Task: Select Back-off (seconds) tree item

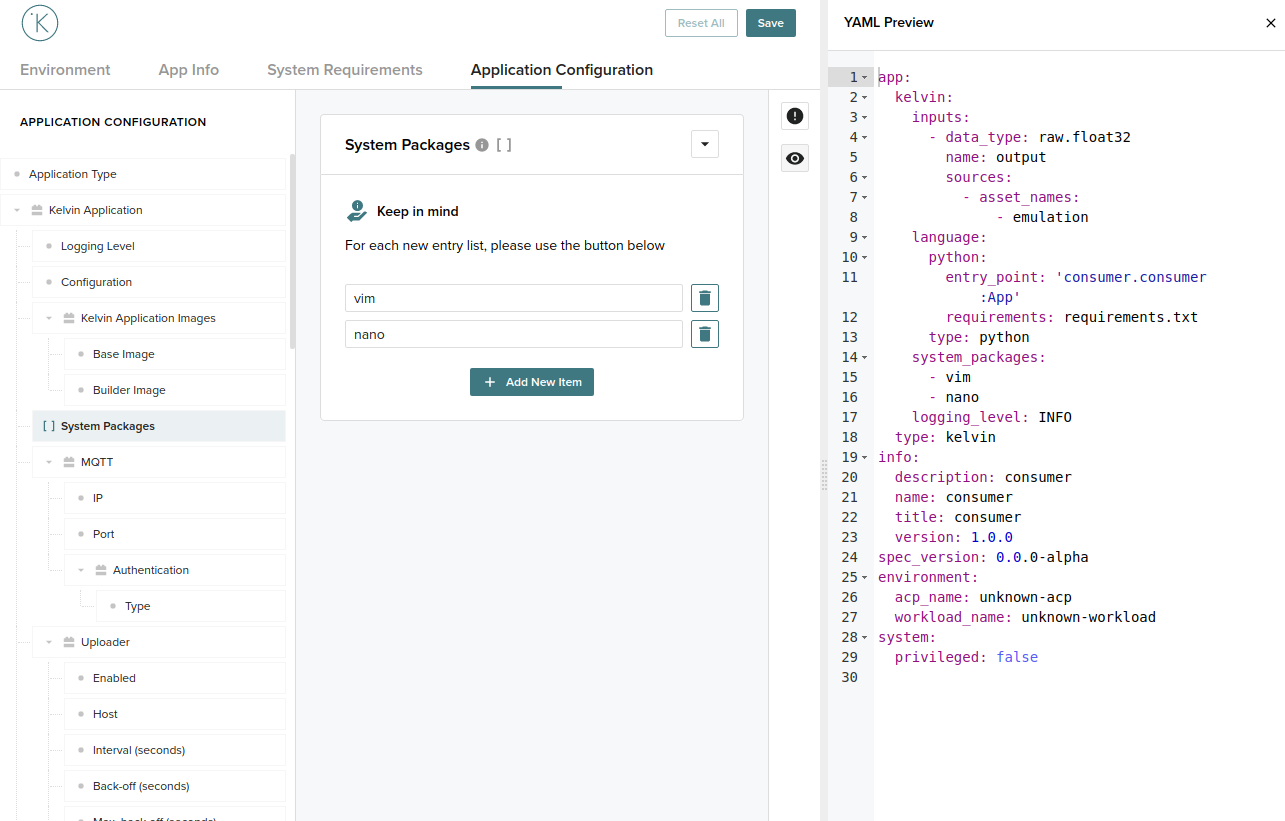Action: [175, 786]
